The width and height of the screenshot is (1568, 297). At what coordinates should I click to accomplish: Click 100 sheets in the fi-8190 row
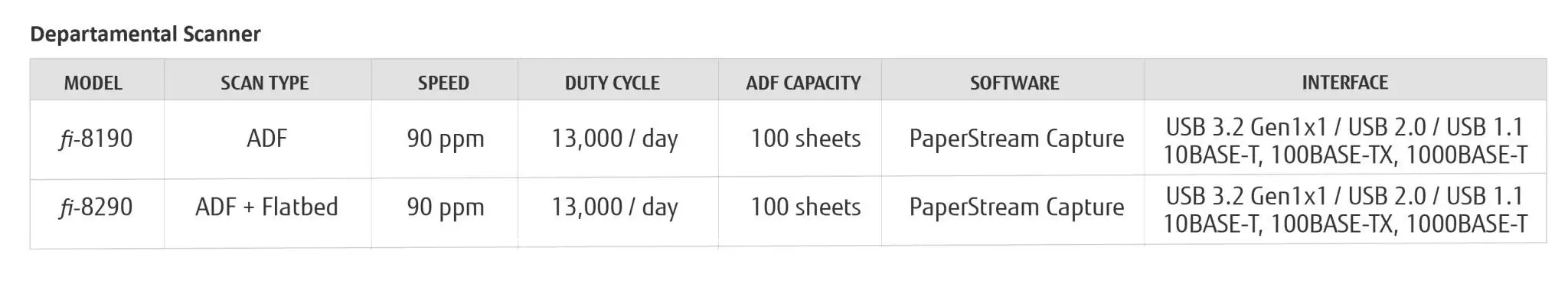[805, 139]
